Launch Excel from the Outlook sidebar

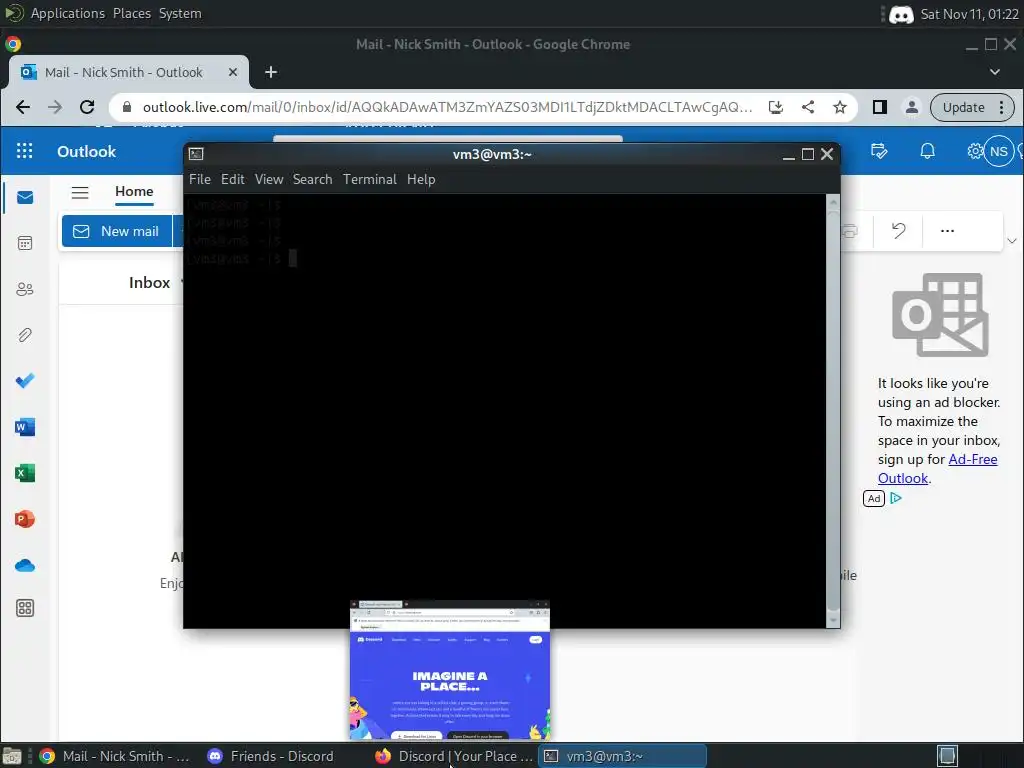pyautogui.click(x=25, y=473)
